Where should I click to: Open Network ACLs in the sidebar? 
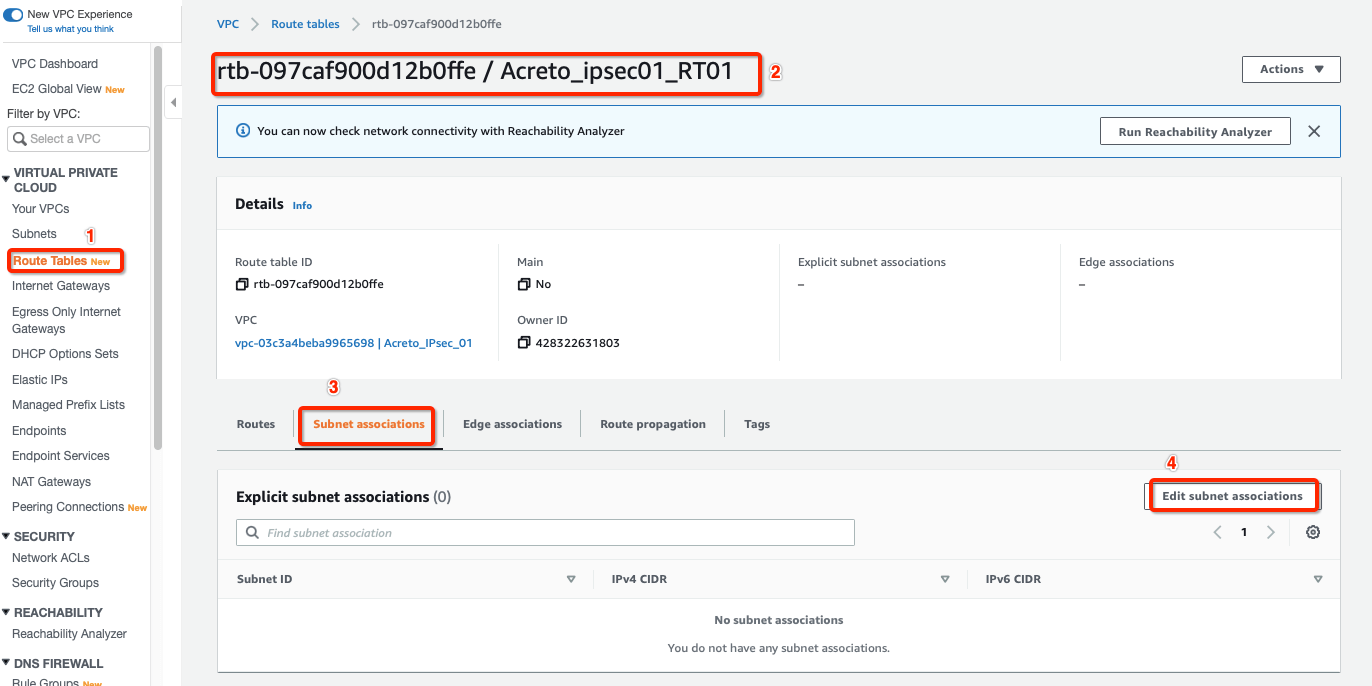pyautogui.click(x=51, y=558)
